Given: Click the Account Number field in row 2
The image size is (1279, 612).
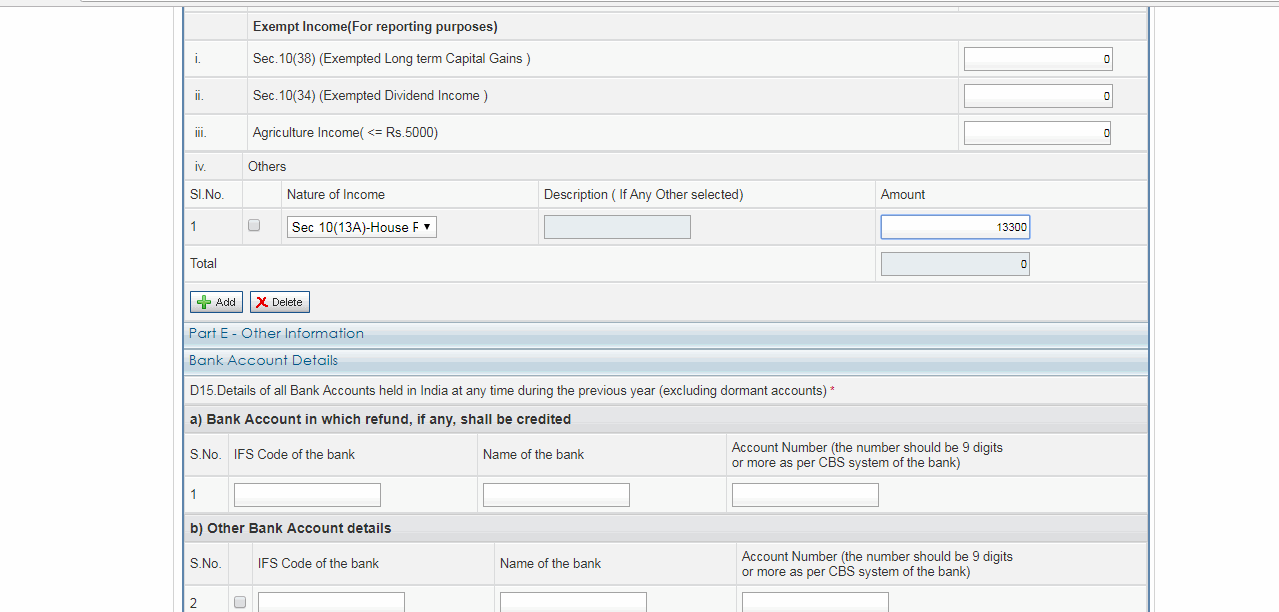Looking at the screenshot, I should pos(815,602).
